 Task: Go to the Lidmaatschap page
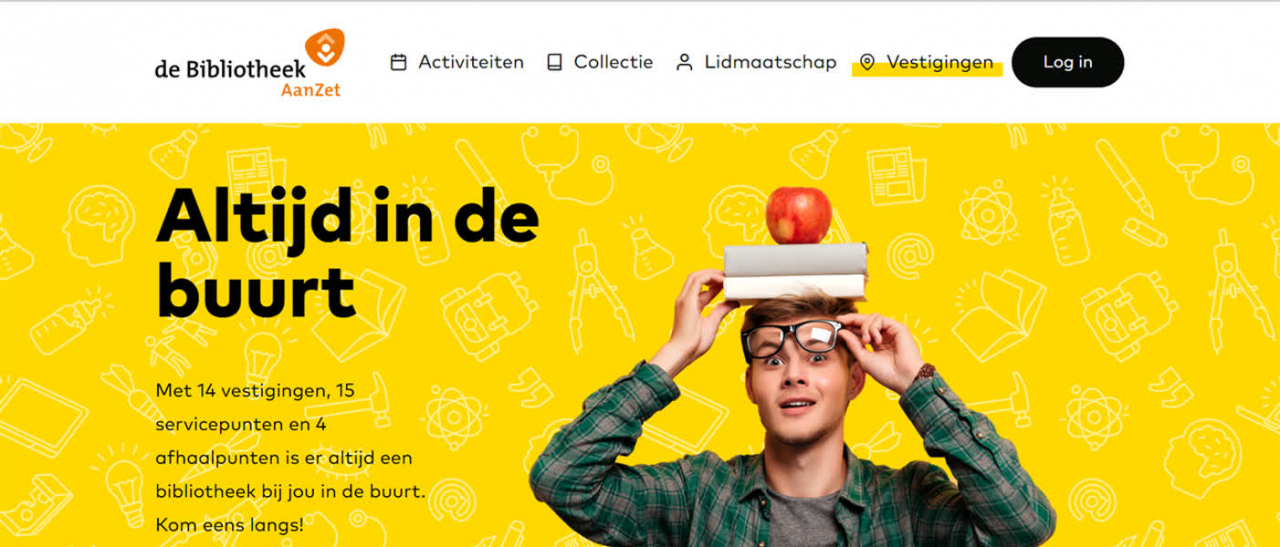770,62
